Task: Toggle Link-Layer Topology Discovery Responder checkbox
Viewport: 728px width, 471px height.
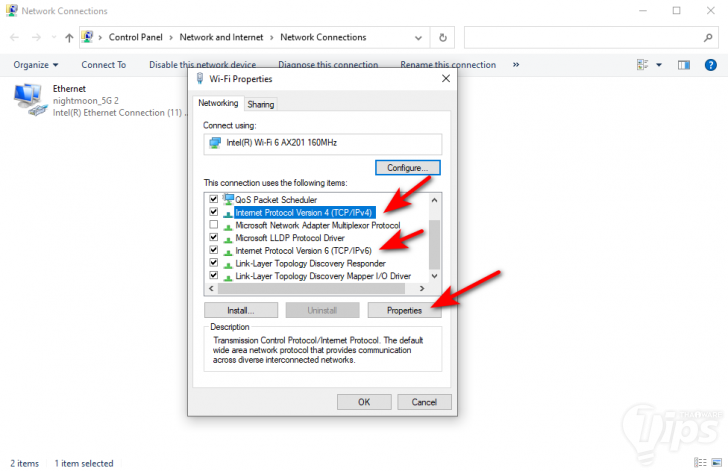Action: coord(214,262)
